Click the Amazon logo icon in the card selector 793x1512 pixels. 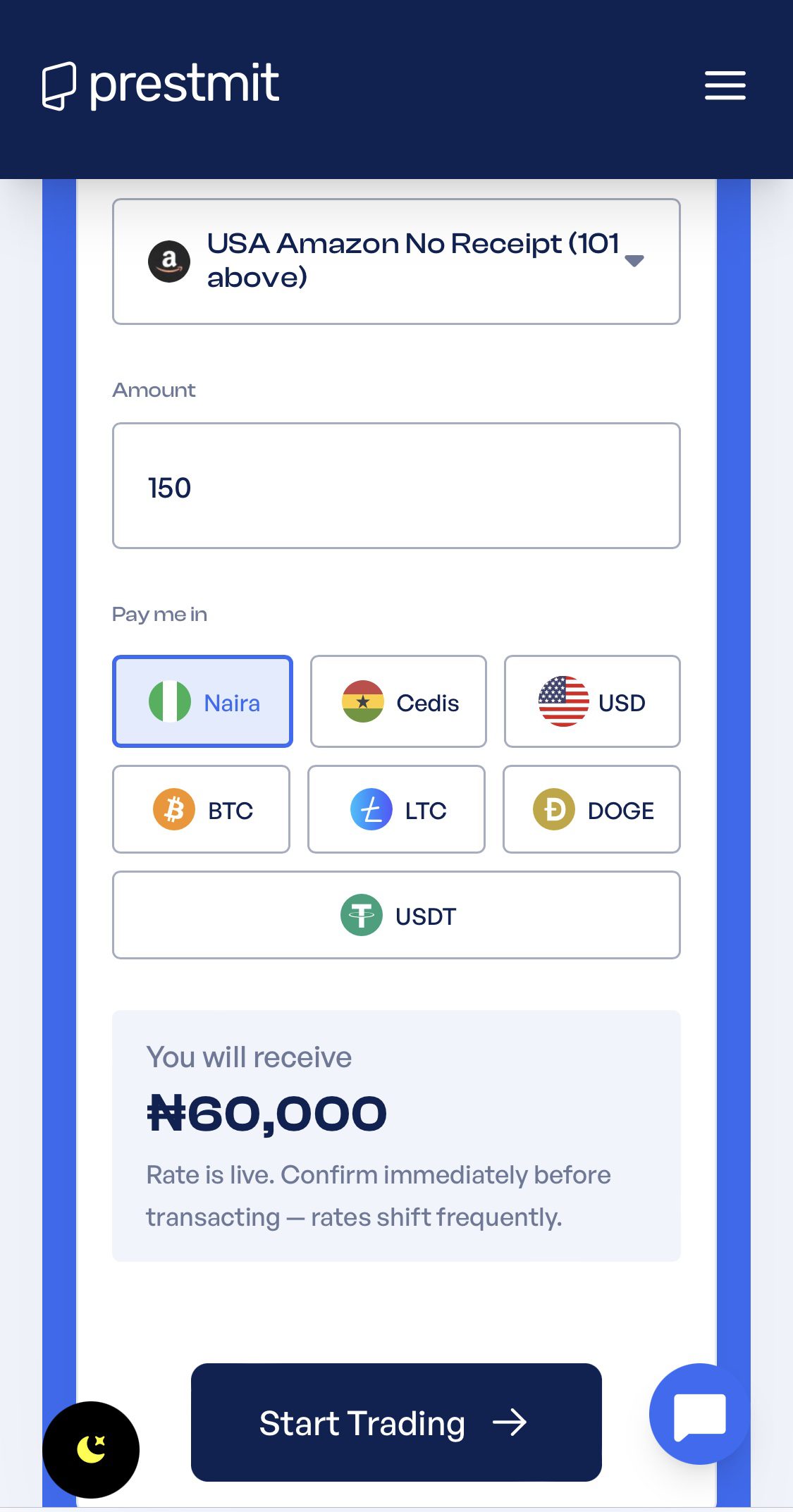[x=169, y=262]
